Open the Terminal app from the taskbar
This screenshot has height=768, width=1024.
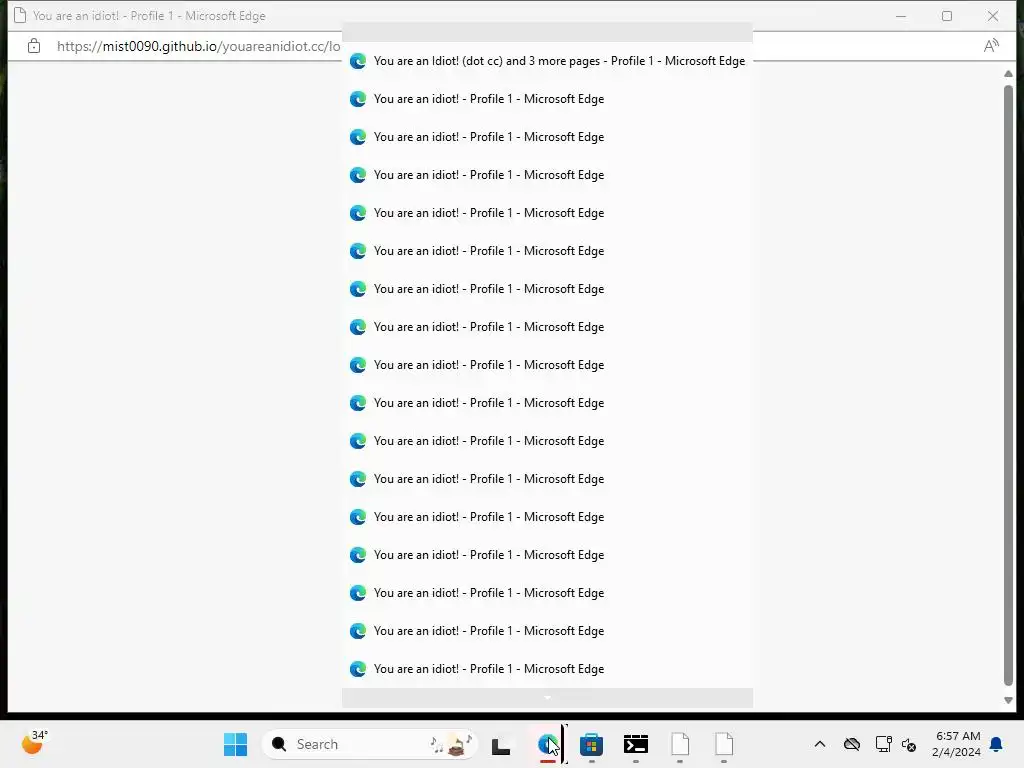click(x=635, y=744)
